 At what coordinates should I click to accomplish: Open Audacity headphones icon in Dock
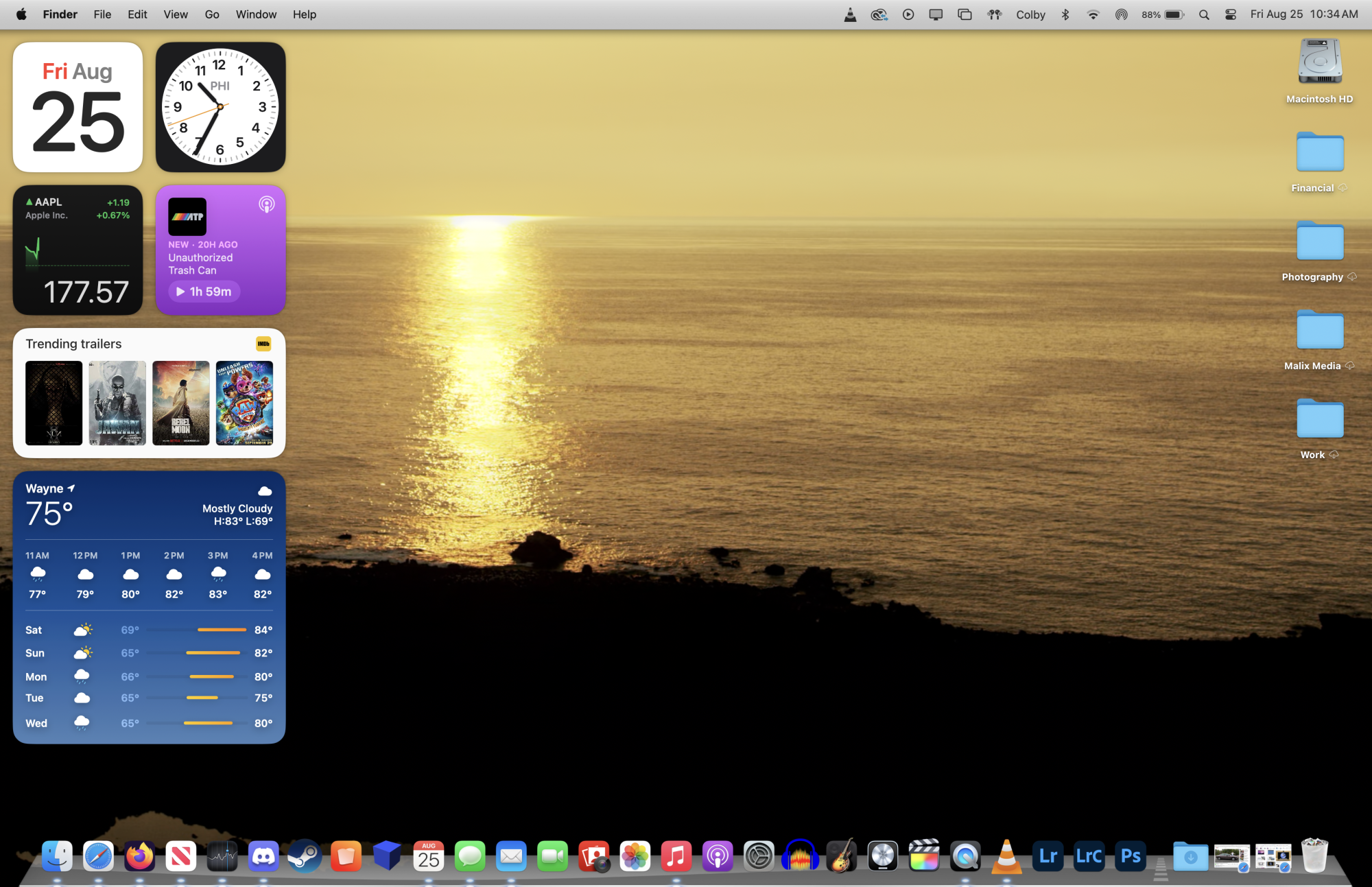pos(800,856)
